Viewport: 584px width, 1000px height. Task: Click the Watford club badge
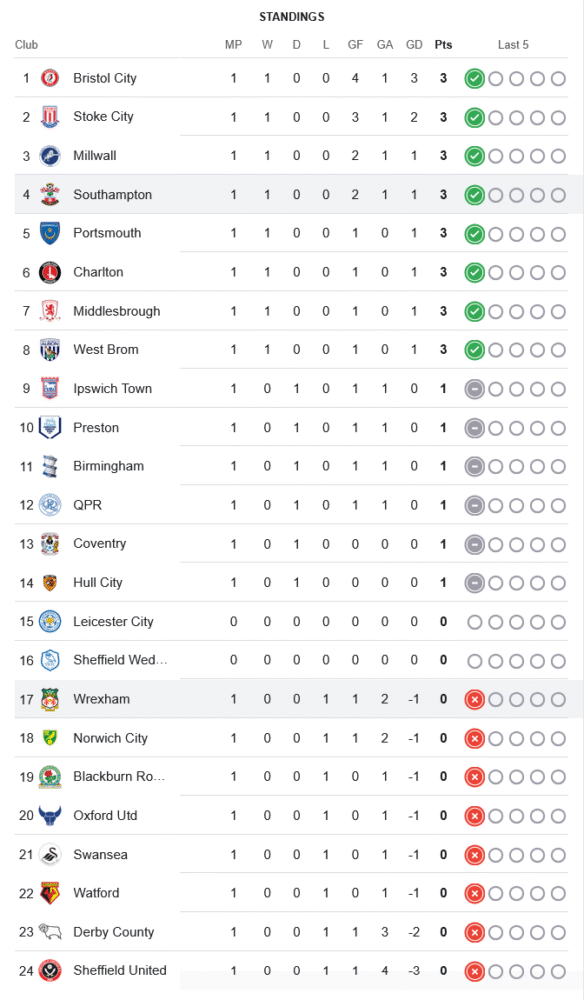(50, 893)
